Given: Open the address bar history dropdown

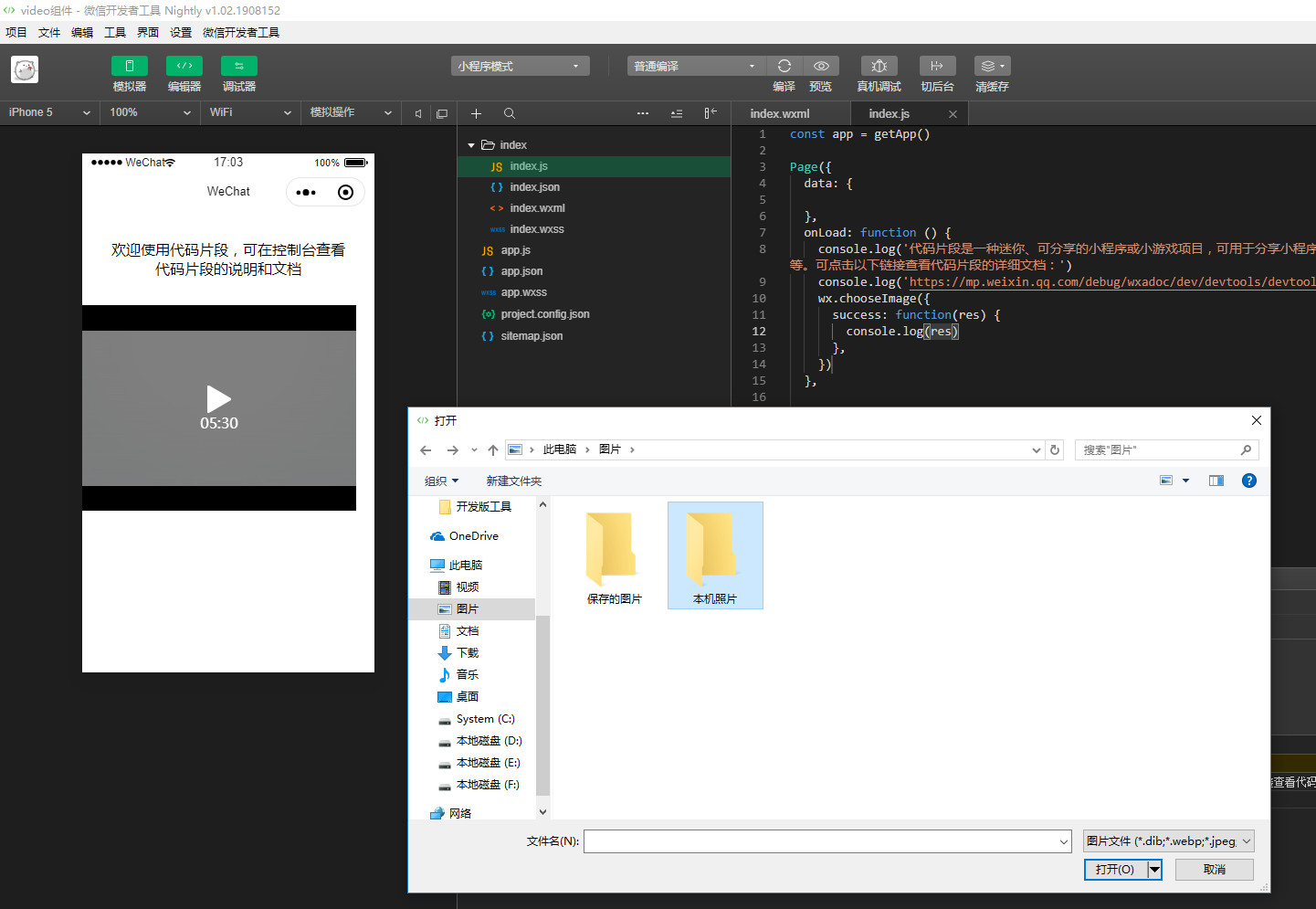Looking at the screenshot, I should tap(1036, 450).
